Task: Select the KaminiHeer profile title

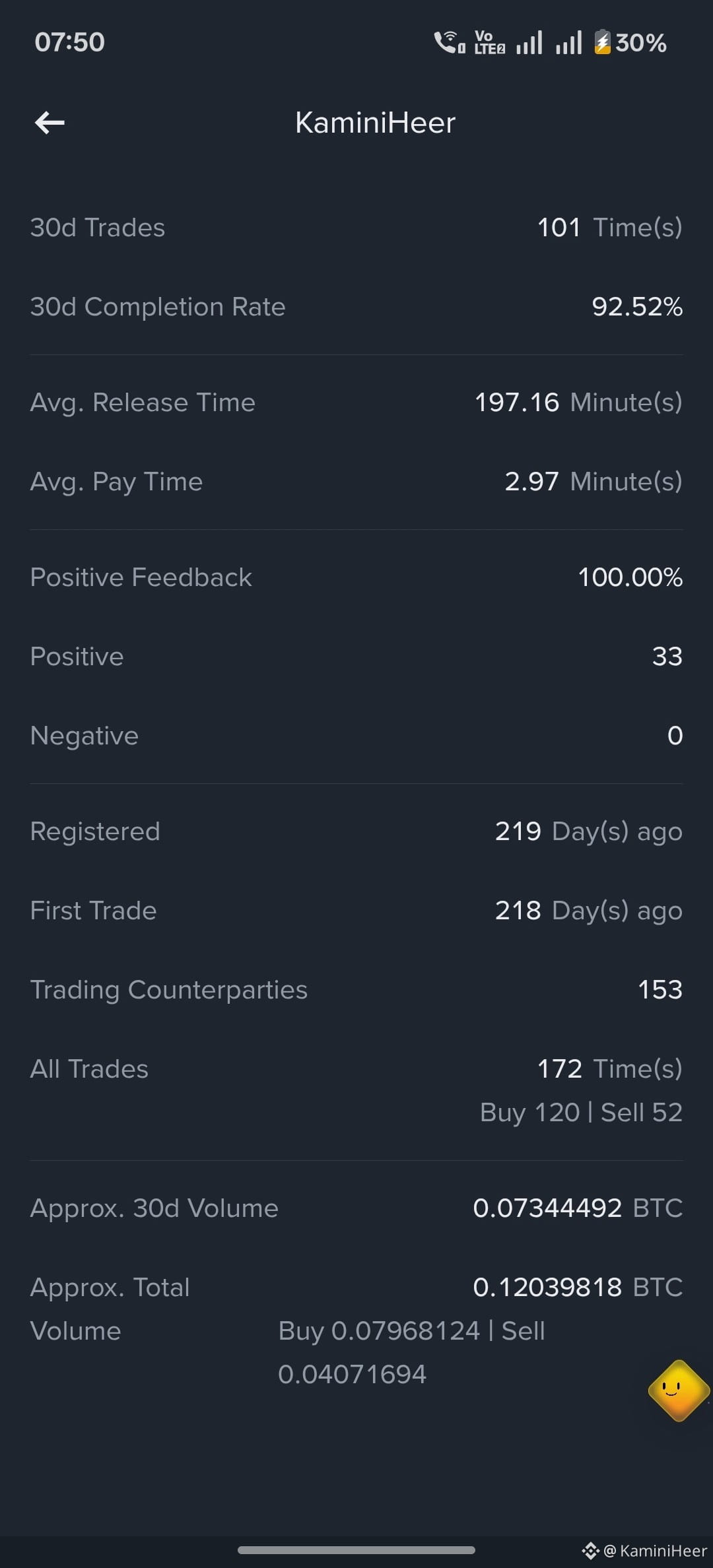Action: [x=375, y=123]
